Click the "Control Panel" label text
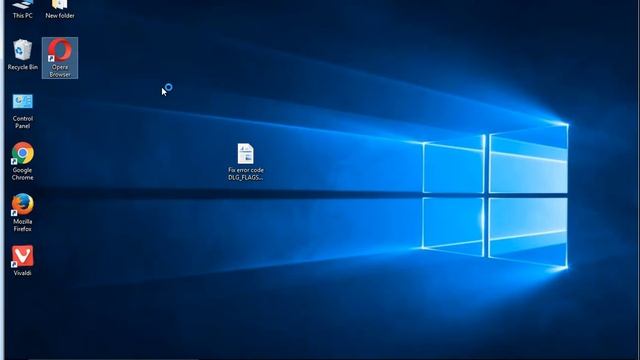The image size is (640, 360). (22, 122)
